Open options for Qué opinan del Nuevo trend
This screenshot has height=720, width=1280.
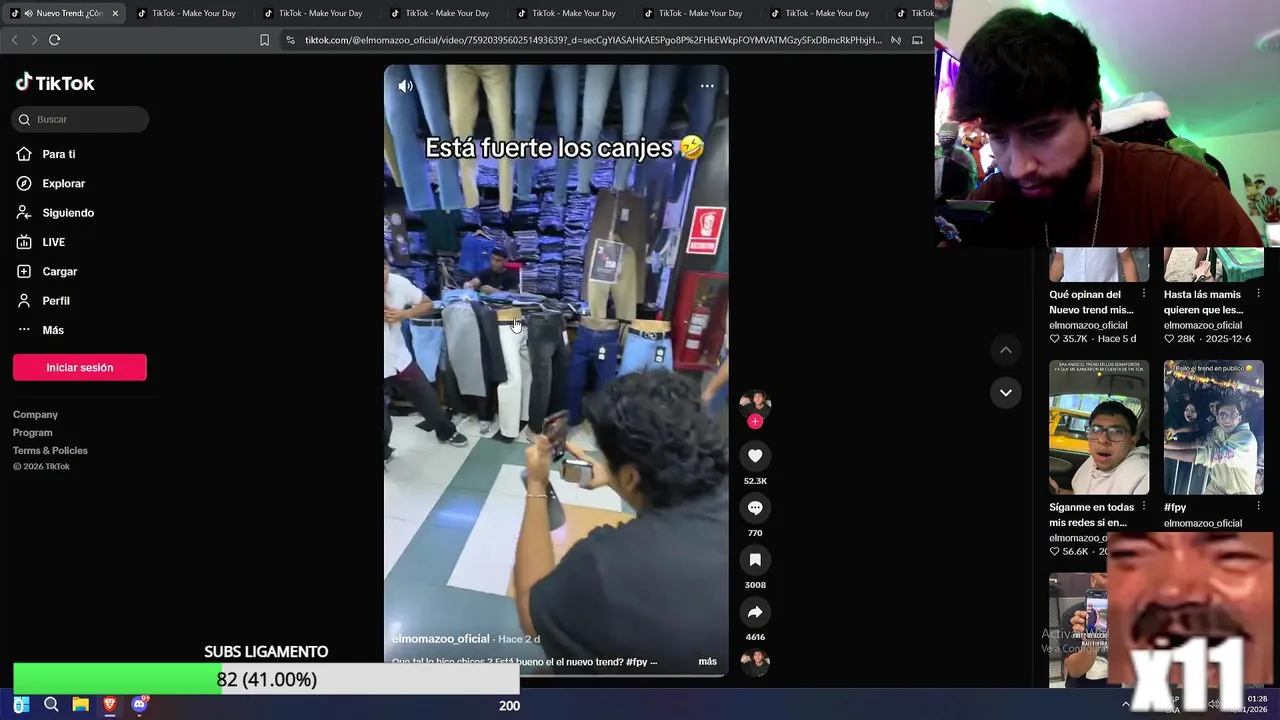click(1144, 295)
